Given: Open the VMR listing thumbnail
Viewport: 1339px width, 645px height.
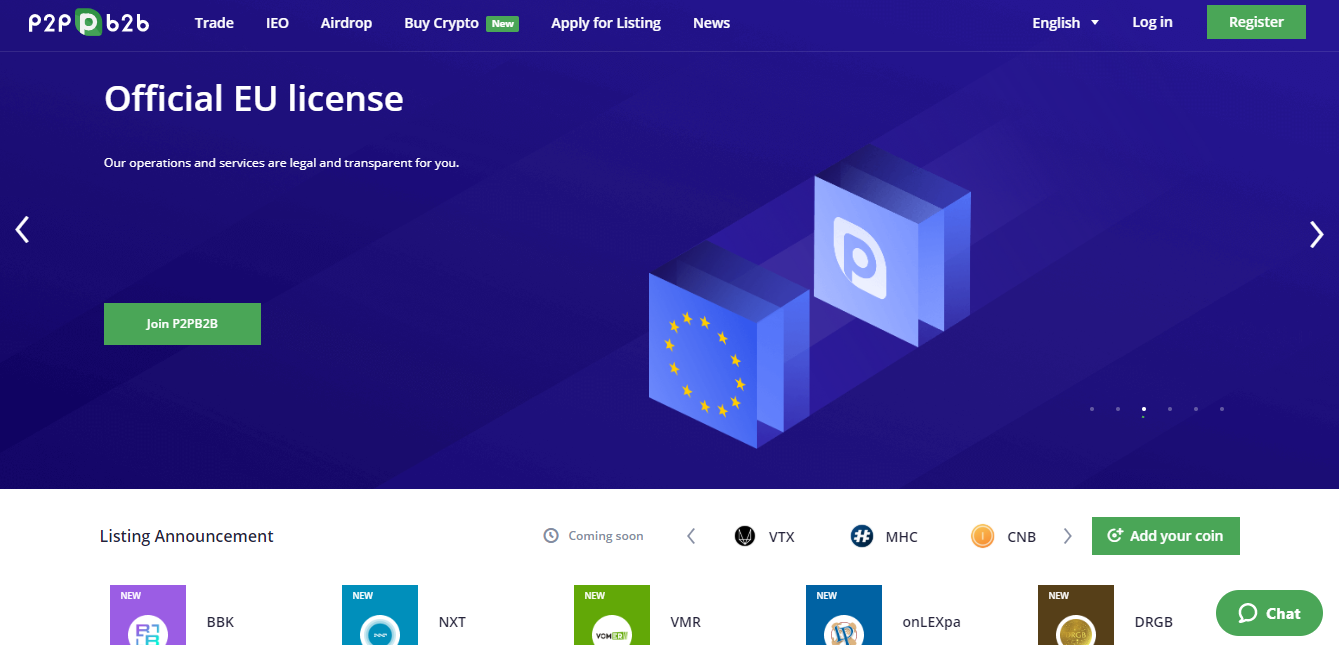Looking at the screenshot, I should pyautogui.click(x=612, y=615).
